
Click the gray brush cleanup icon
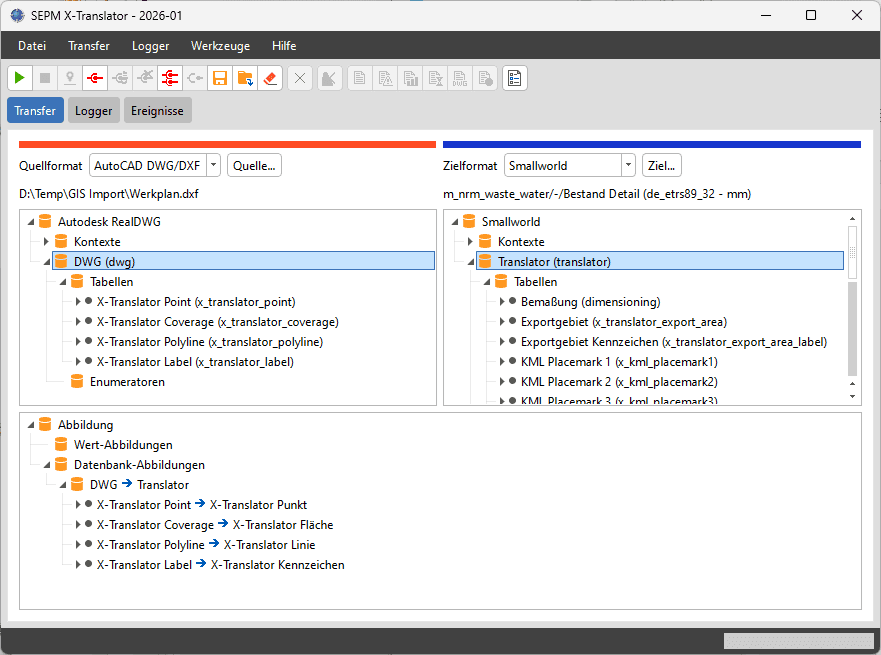330,78
